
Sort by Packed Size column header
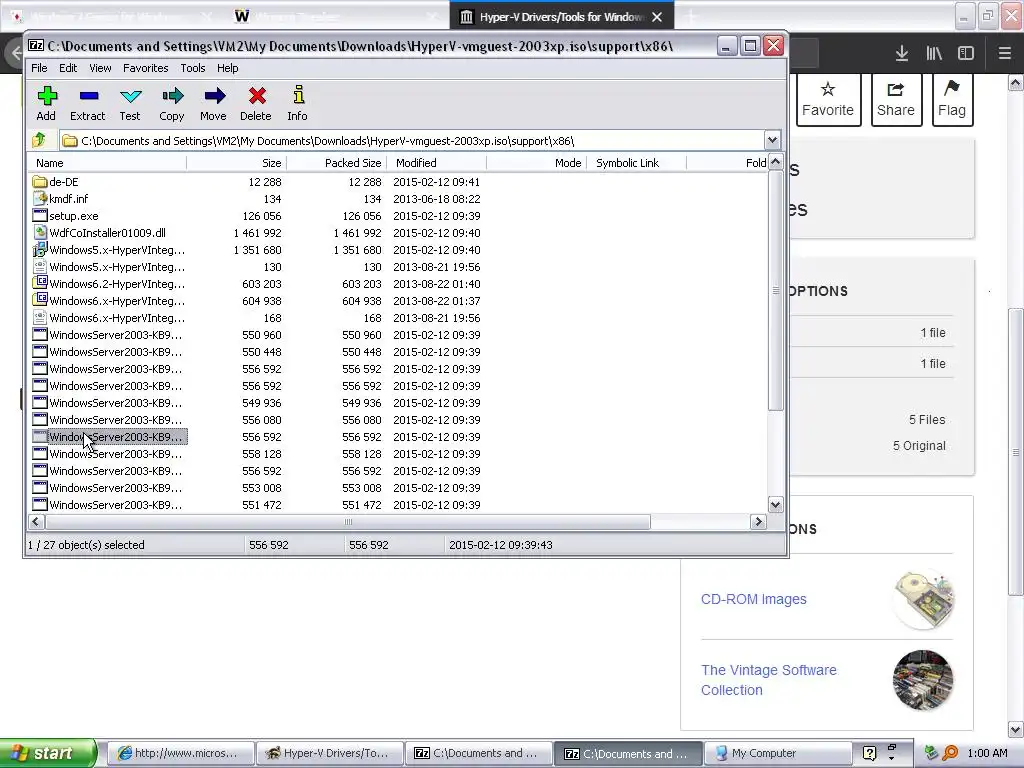(x=336, y=163)
